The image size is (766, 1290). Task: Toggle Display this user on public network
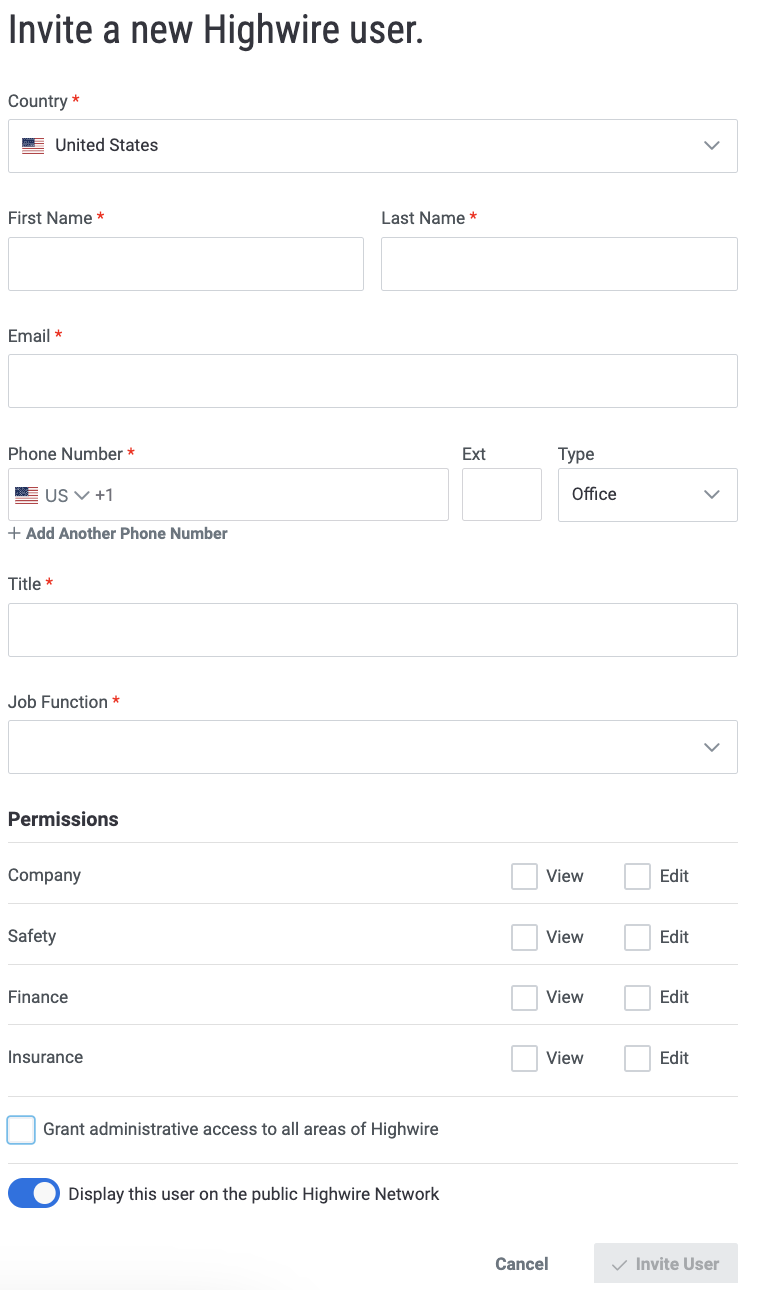pos(34,1194)
